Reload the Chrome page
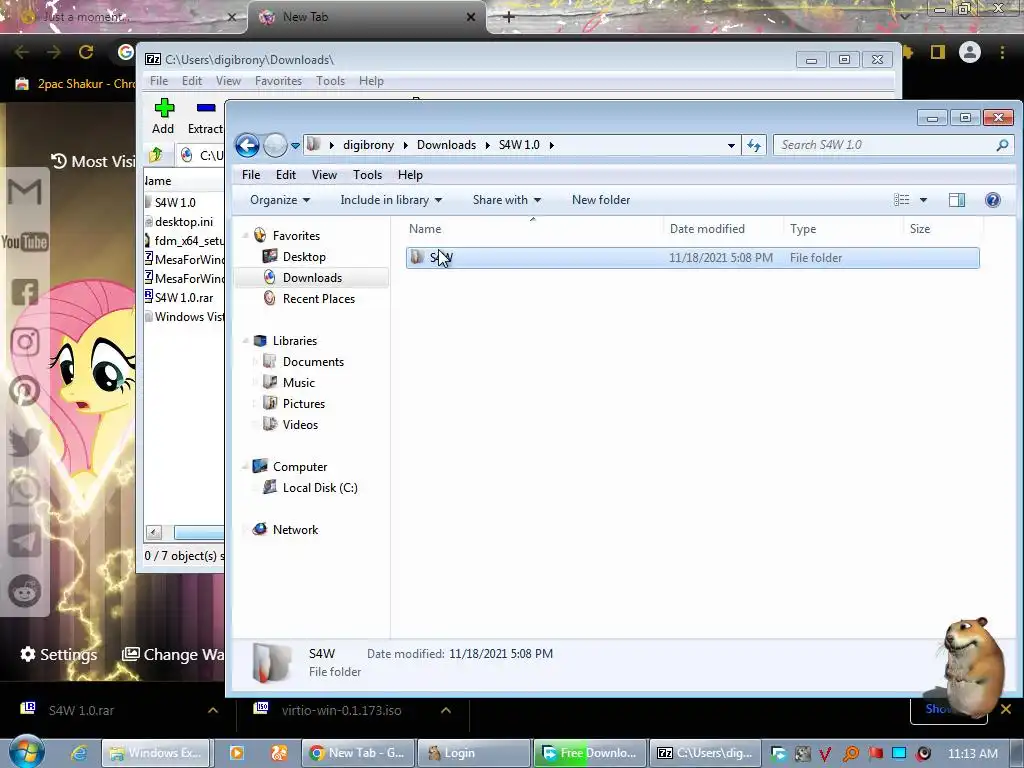The height and width of the screenshot is (768, 1024). (86, 52)
